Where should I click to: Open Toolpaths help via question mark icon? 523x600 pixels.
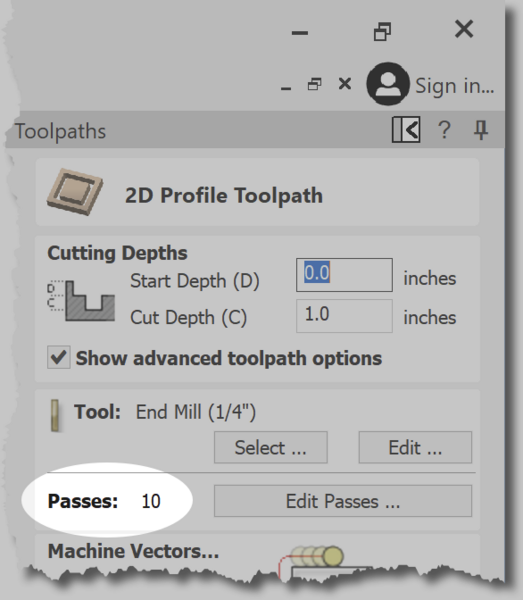(x=444, y=130)
